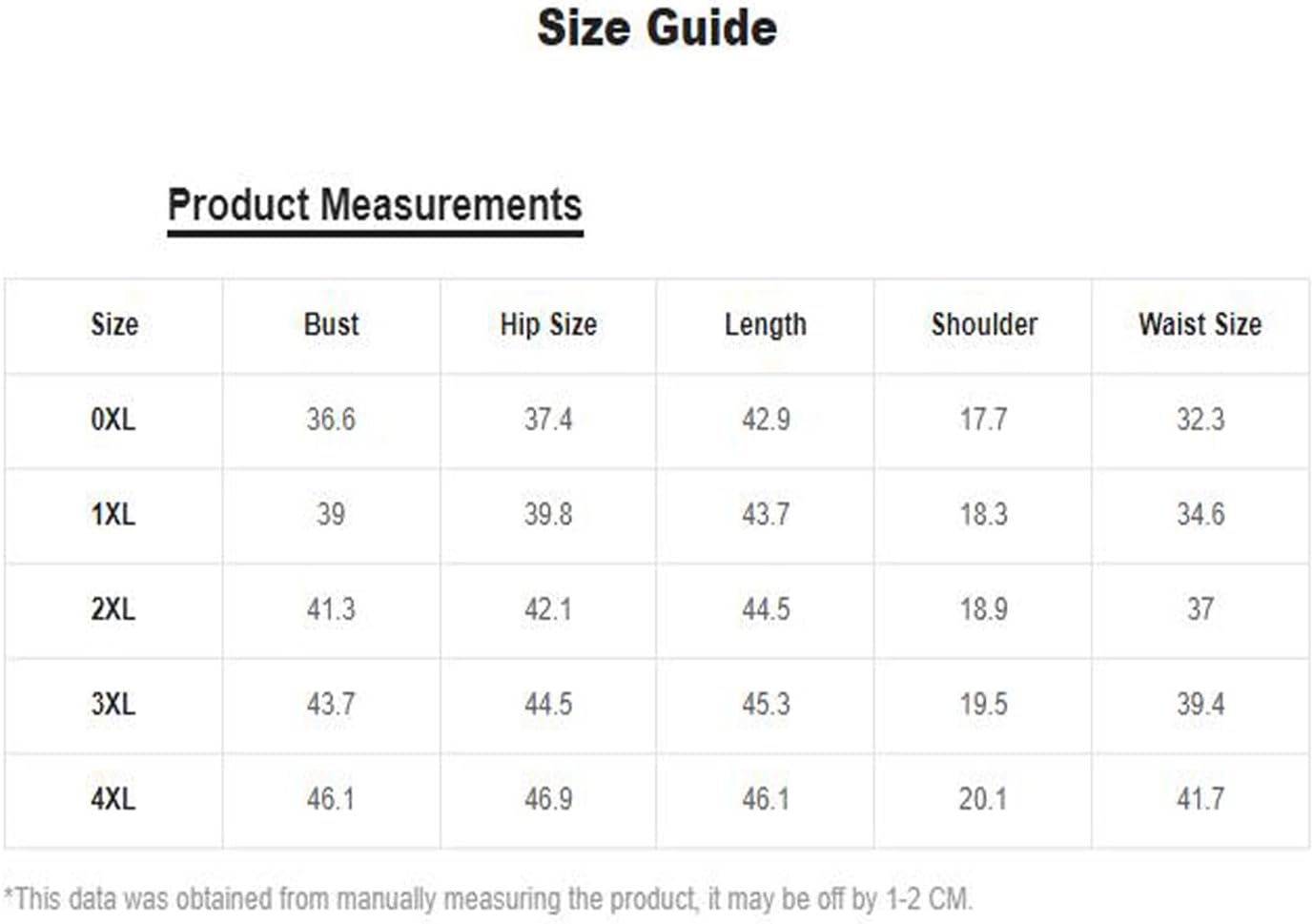
Task: Click the 0XL size row label
Action: pyautogui.click(x=113, y=420)
